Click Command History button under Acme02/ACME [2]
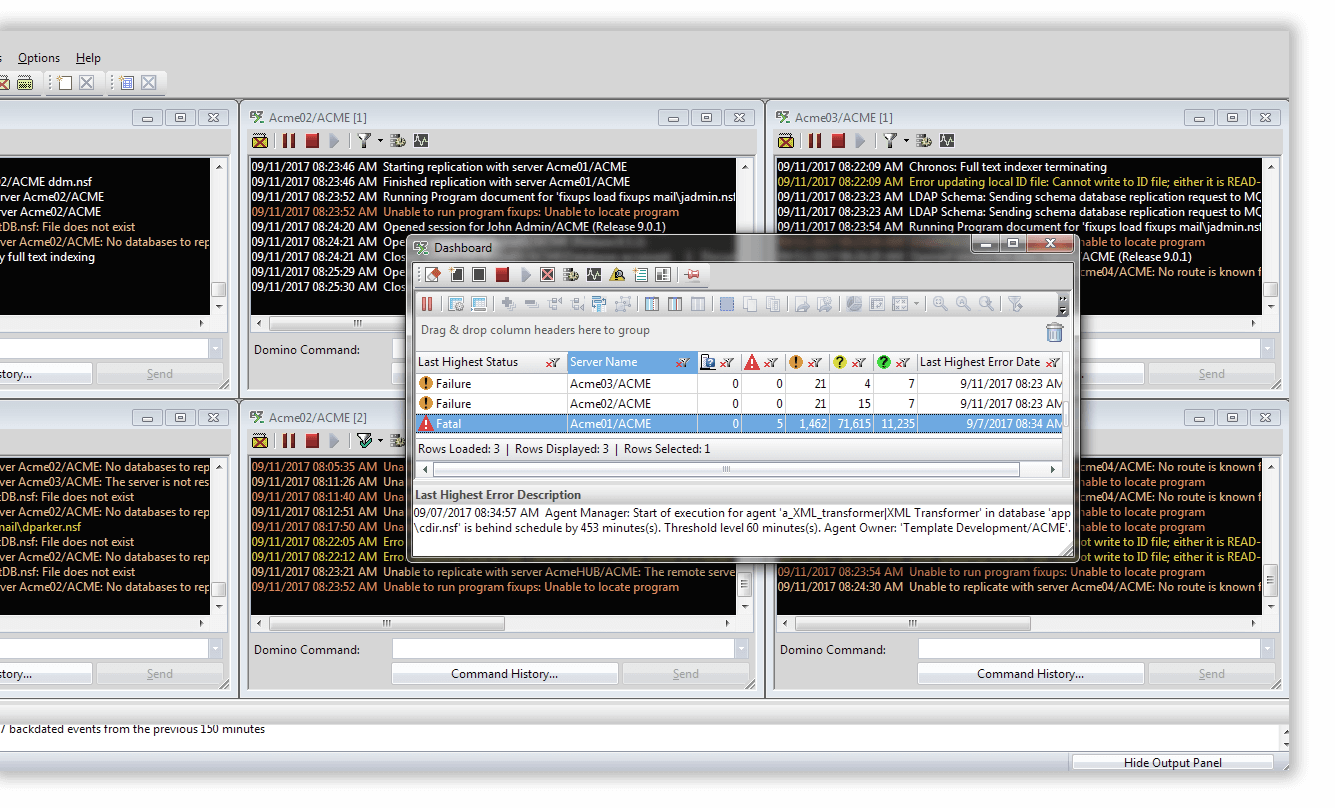The width and height of the screenshot is (1335, 808). click(x=504, y=674)
